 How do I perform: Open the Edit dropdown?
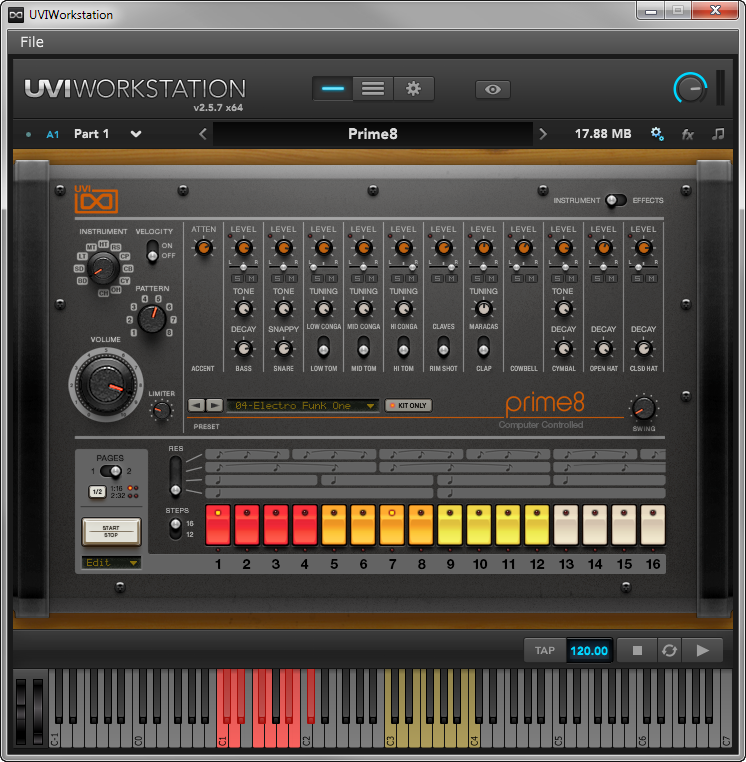coord(111,563)
